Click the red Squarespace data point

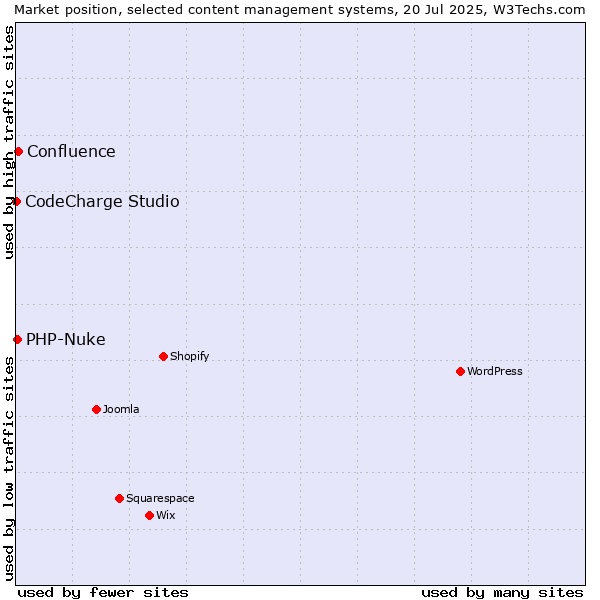[119, 498]
